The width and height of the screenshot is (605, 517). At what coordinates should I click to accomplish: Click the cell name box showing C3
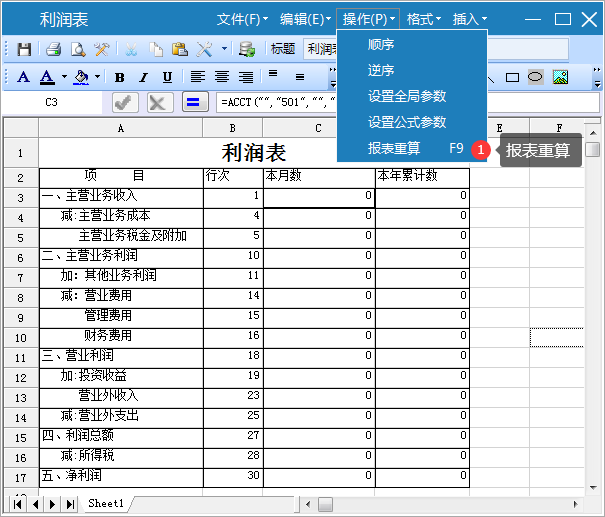52,102
